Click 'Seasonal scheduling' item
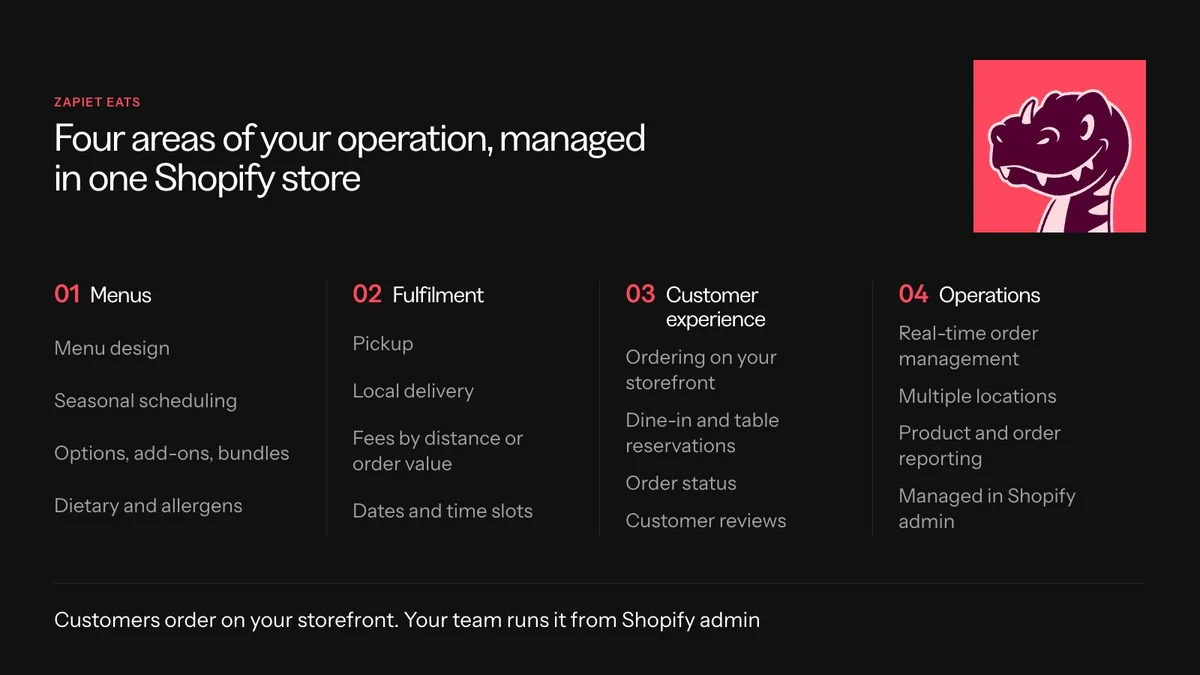This screenshot has height=675, width=1200. click(146, 401)
